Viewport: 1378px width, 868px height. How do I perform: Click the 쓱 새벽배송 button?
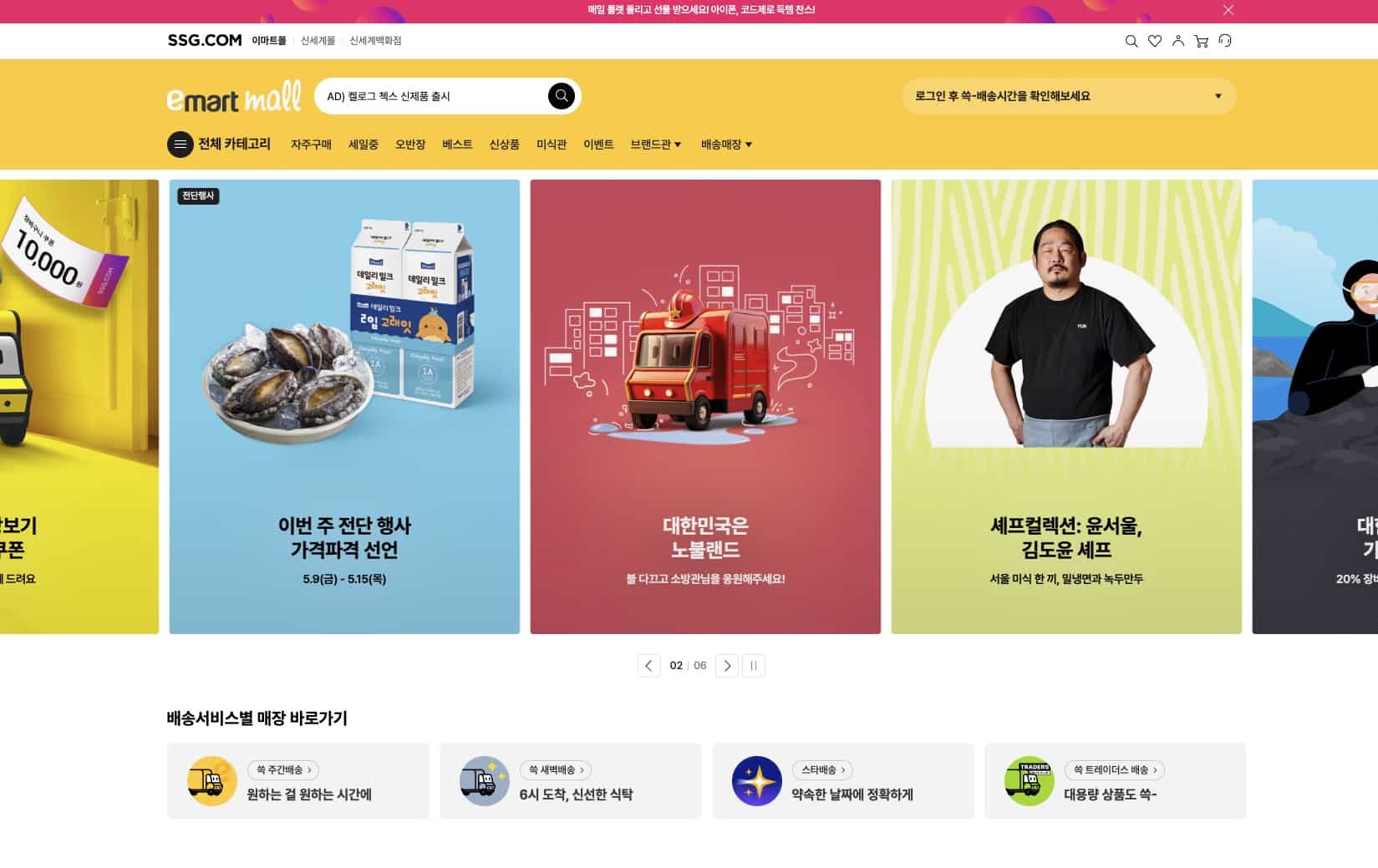click(x=556, y=770)
